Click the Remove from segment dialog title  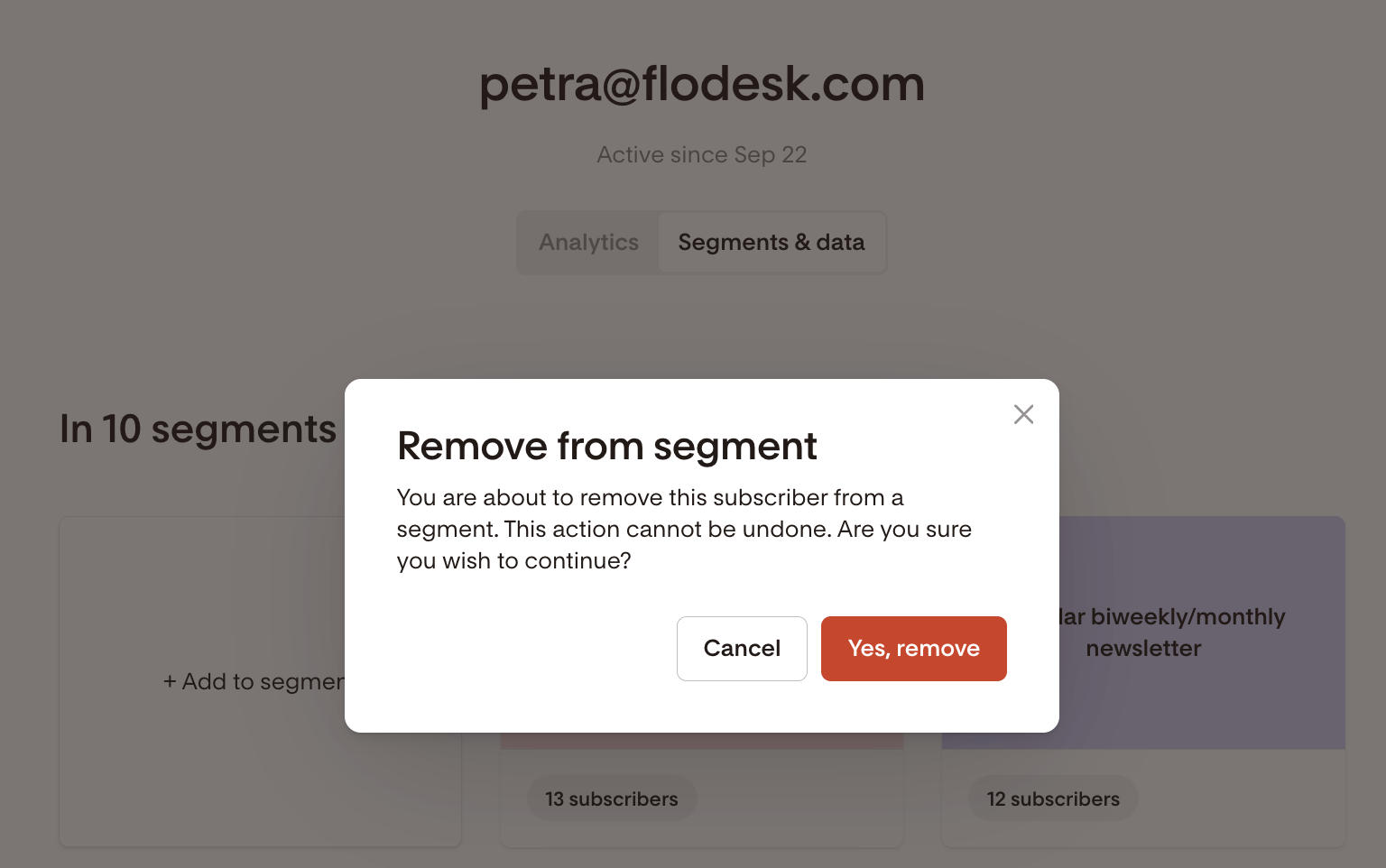point(607,447)
